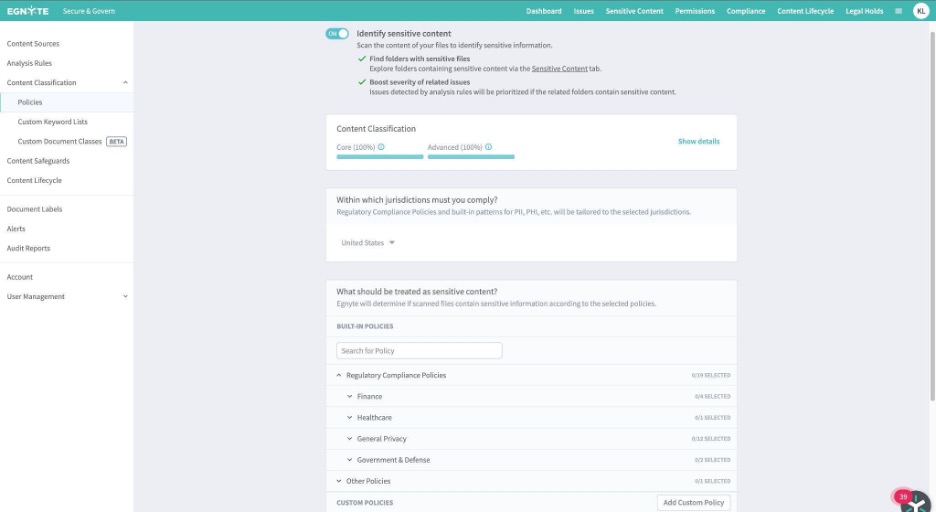Viewport: 936px width, 512px height.
Task: Click the info icon beside Core (100%)
Action: (381, 147)
